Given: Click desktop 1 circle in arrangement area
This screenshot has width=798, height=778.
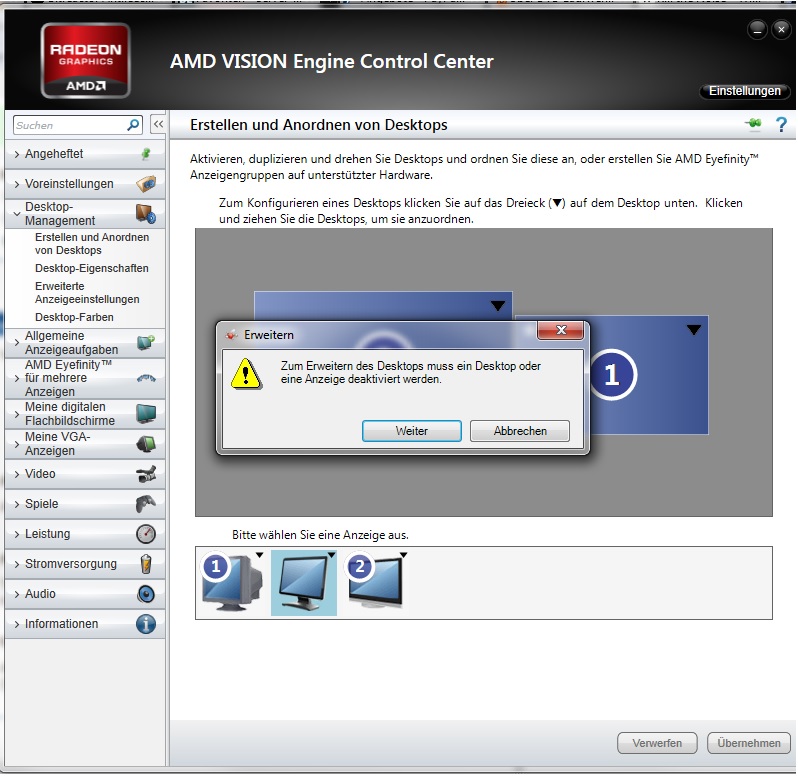Looking at the screenshot, I should point(612,375).
